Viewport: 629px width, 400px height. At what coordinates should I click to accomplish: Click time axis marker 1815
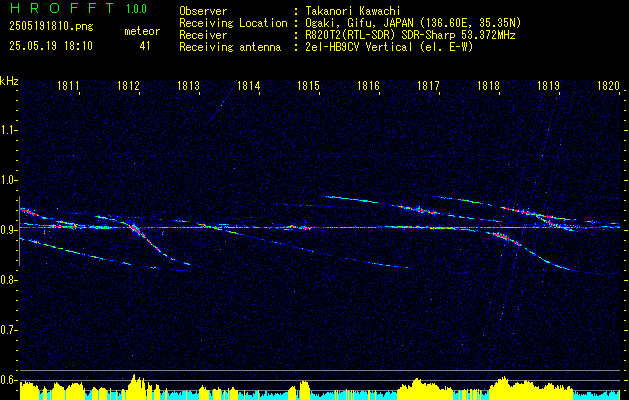[308, 85]
